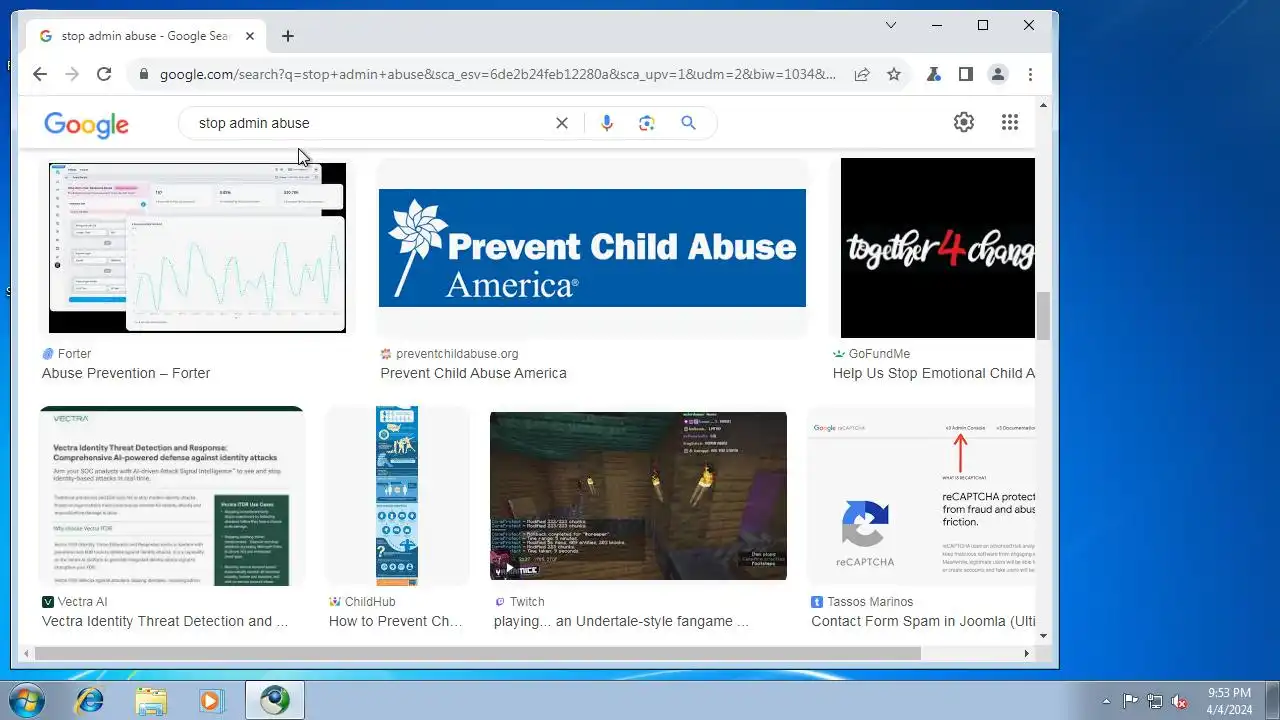This screenshot has height=720, width=1280.
Task: Close the 'stop admin abuse' tab
Action: pyautogui.click(x=250, y=36)
